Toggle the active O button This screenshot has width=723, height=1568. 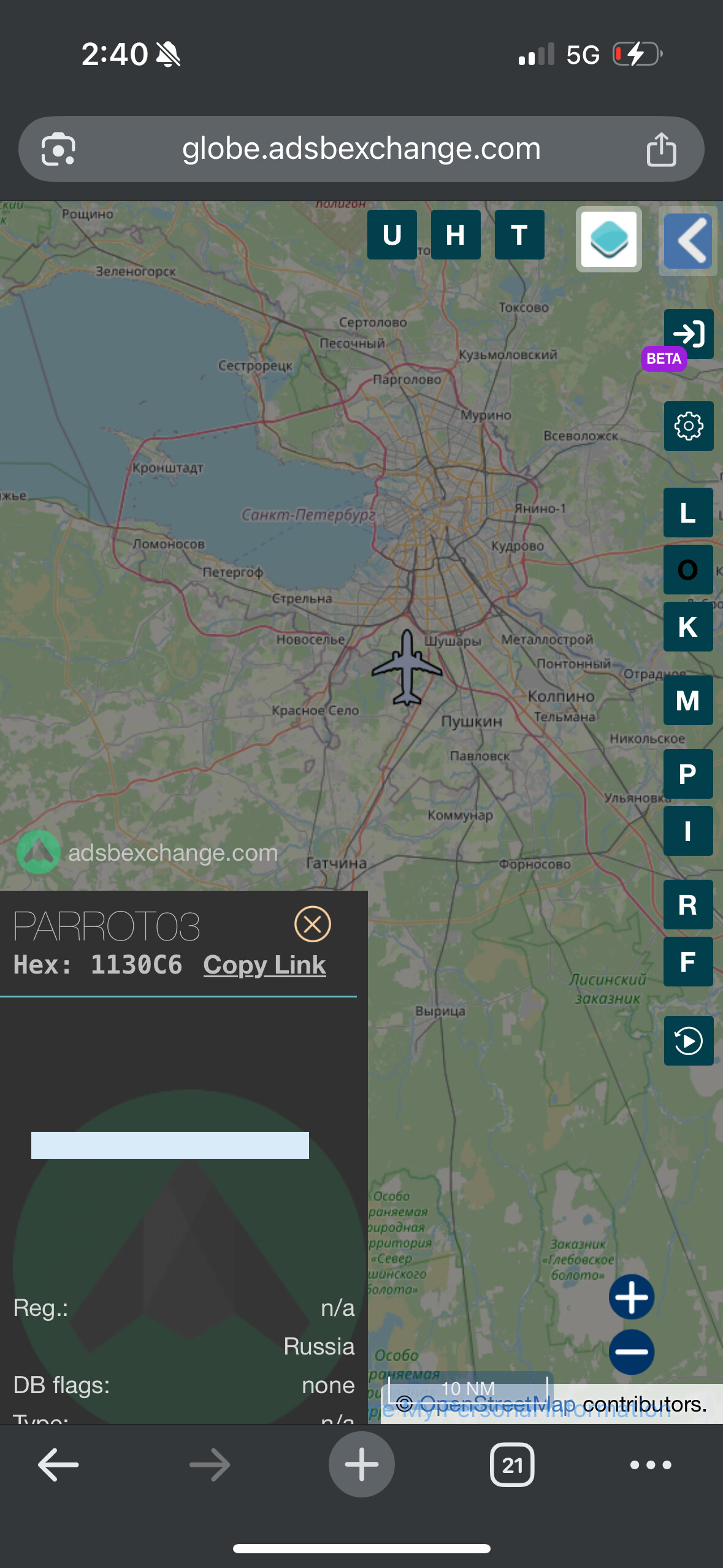point(688,569)
